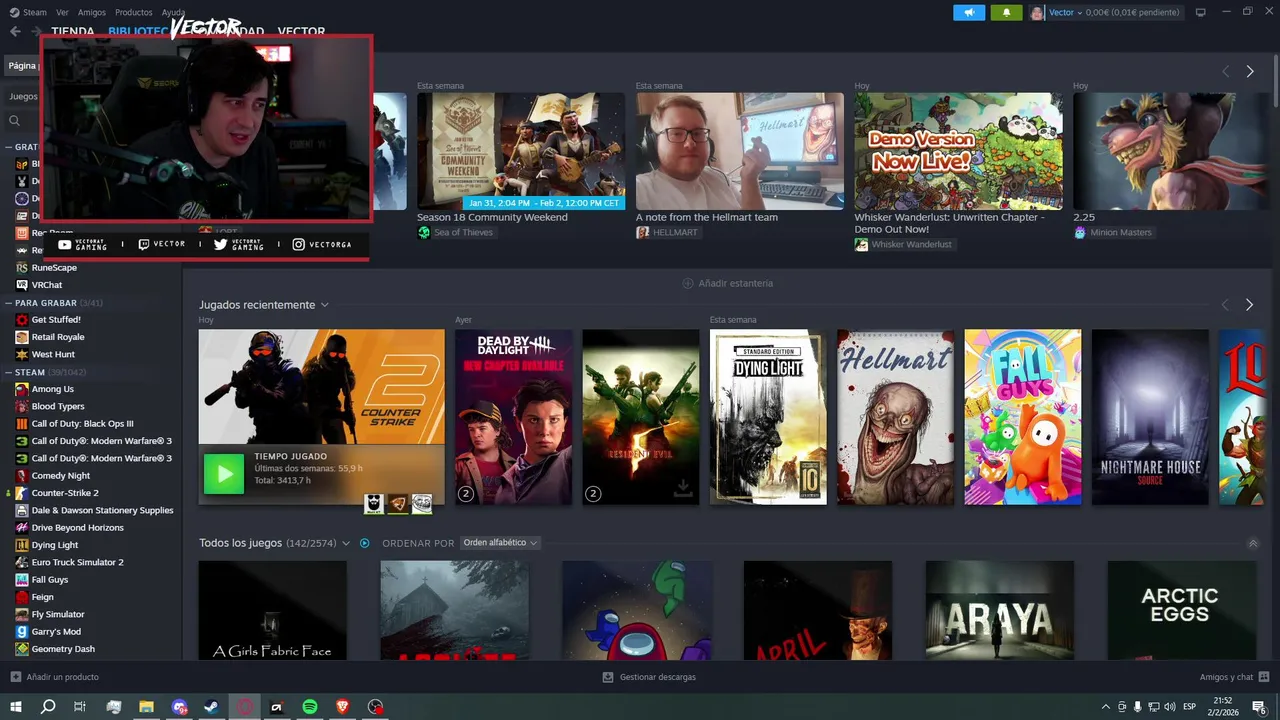This screenshot has width=1280, height=720.
Task: Open the ARCTIC EGGS game tile
Action: tap(1181, 610)
